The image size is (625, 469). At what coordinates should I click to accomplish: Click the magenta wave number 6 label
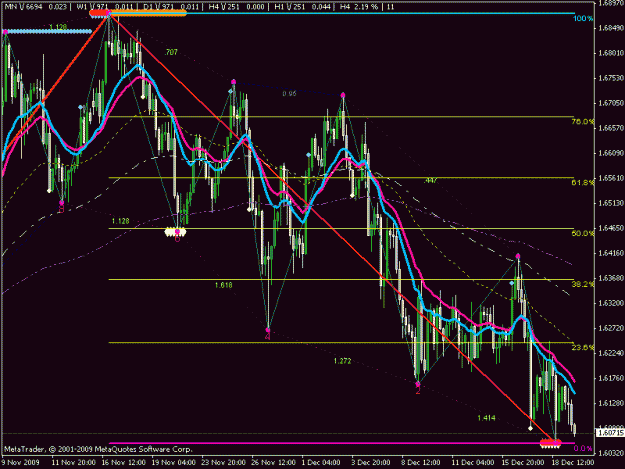point(177,238)
